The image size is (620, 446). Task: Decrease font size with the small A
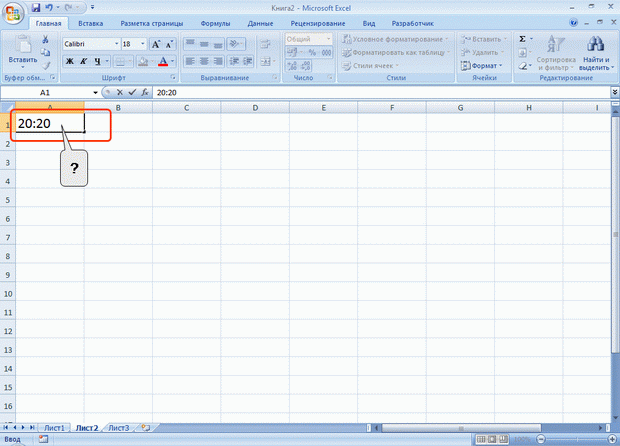[x=169, y=44]
